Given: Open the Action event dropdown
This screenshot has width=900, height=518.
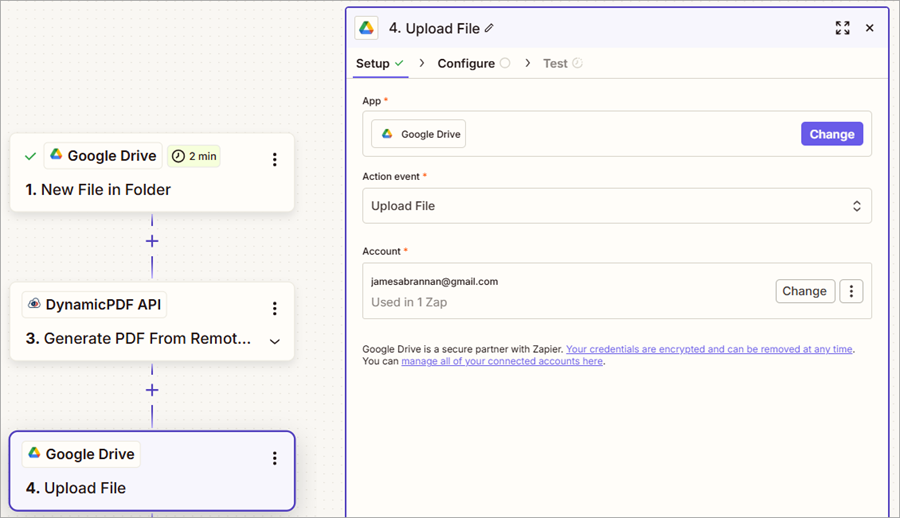Looking at the screenshot, I should (616, 206).
